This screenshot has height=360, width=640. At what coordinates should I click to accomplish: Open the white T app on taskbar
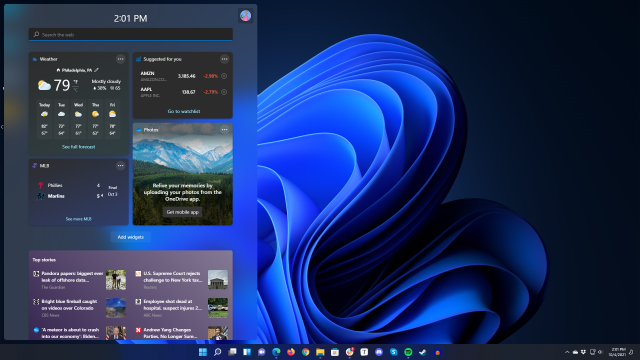pyautogui.click(x=364, y=352)
